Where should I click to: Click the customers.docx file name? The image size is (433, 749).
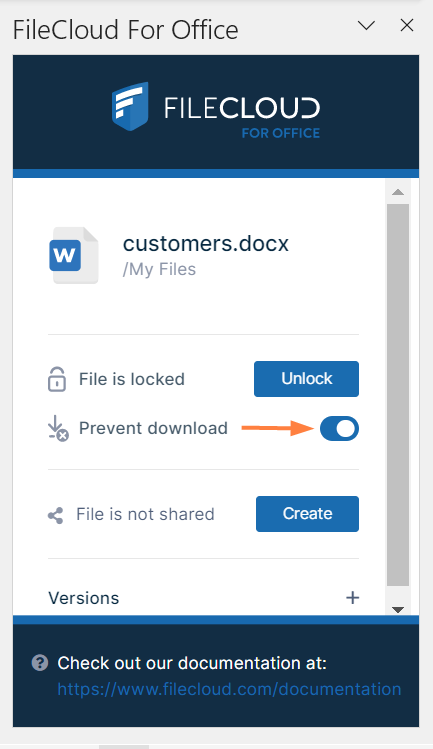(x=206, y=244)
